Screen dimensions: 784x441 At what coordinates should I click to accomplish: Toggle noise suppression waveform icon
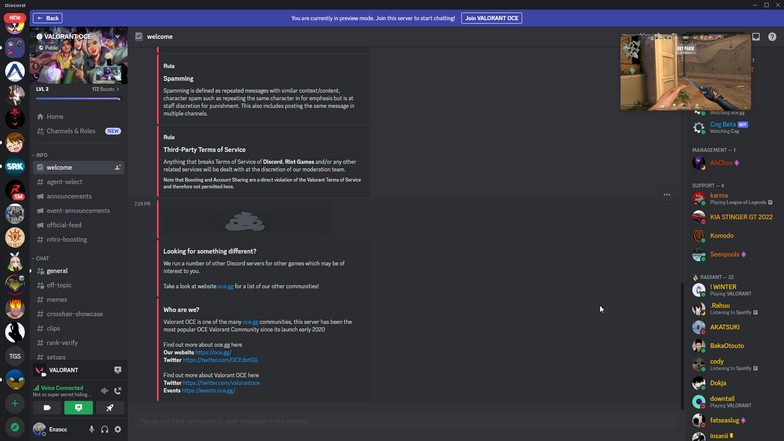[x=104, y=390]
